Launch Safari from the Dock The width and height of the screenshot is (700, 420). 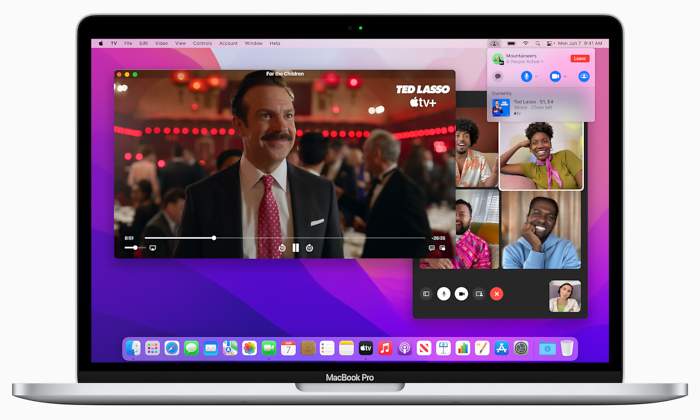point(172,348)
